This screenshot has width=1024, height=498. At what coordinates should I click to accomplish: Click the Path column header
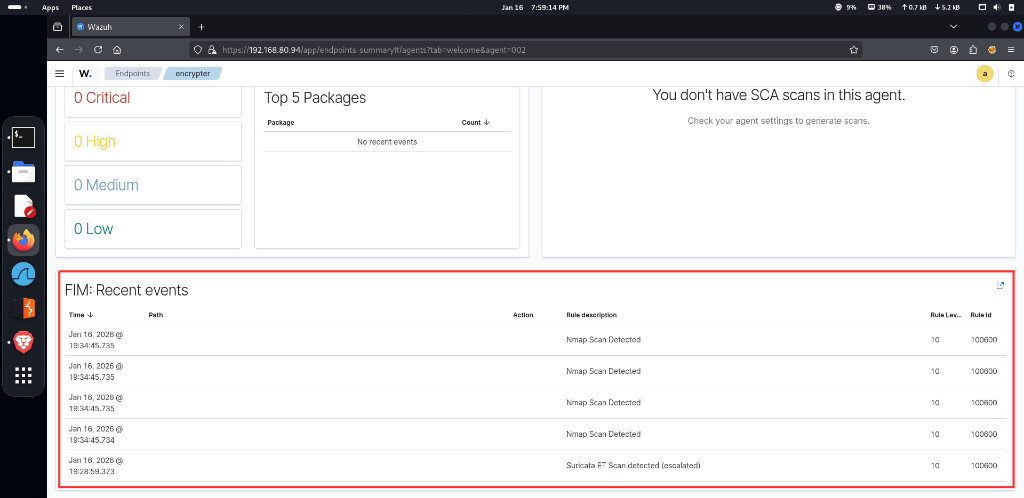155,315
